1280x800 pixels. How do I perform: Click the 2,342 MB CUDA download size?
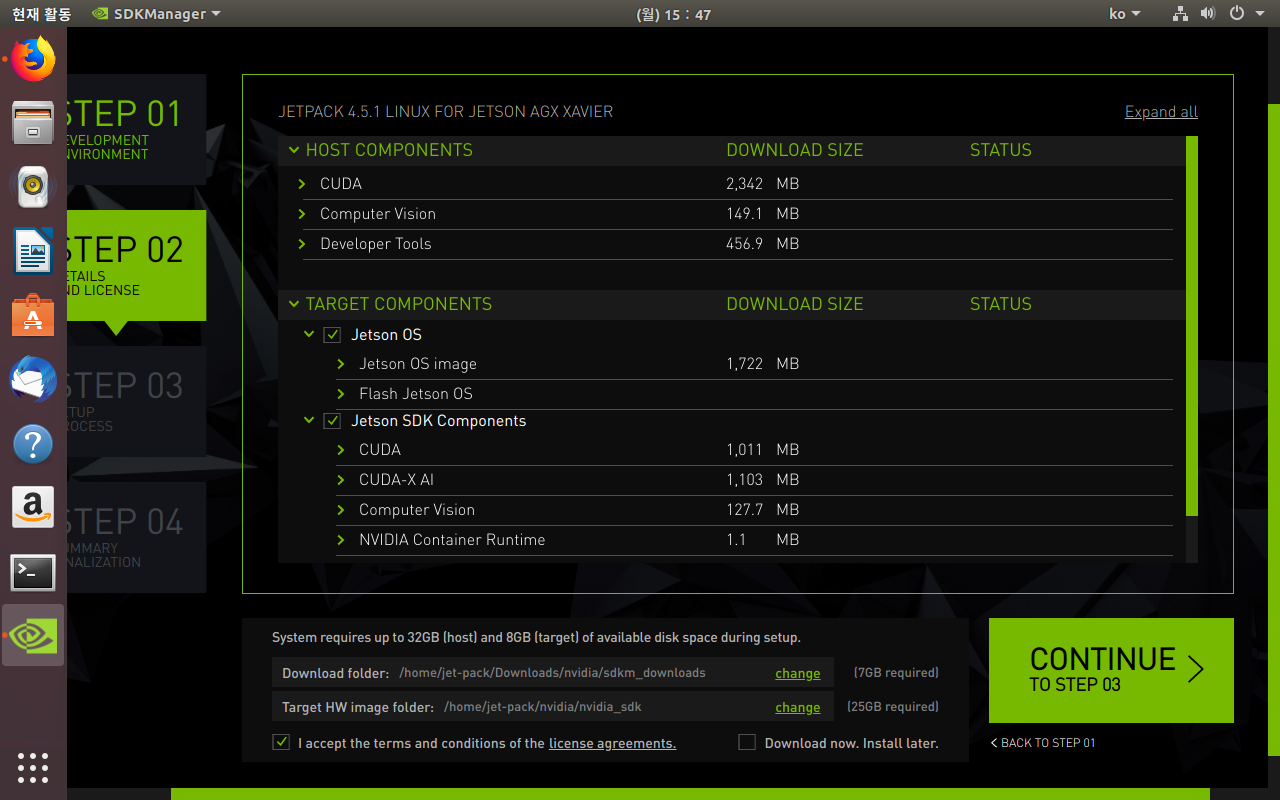[x=762, y=184]
